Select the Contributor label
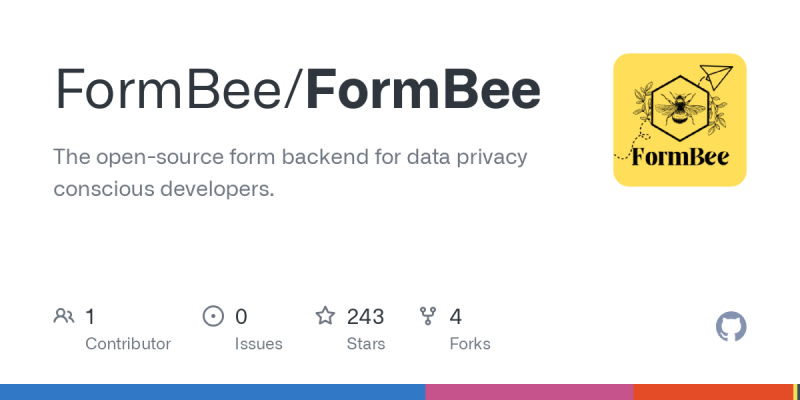800x400 pixels. (128, 343)
